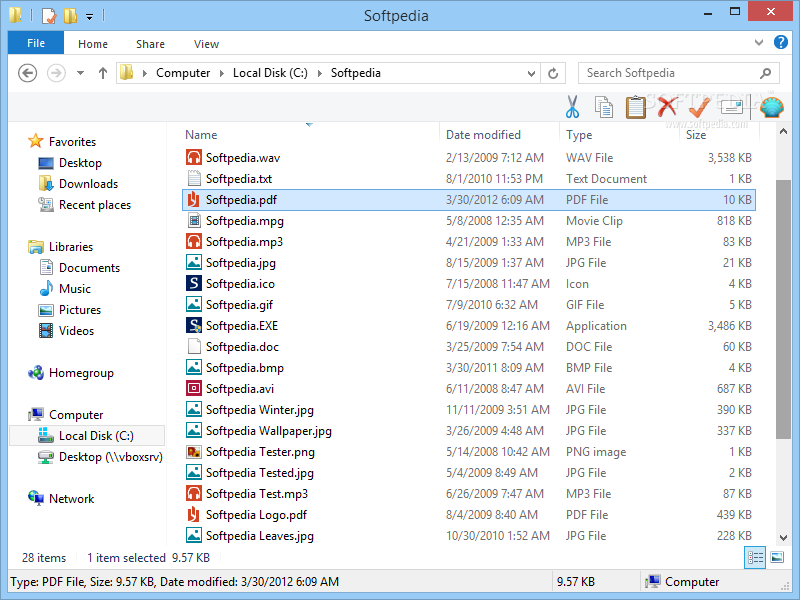Click the New folder quick access icon
This screenshot has height=600, width=800.
tap(70, 15)
